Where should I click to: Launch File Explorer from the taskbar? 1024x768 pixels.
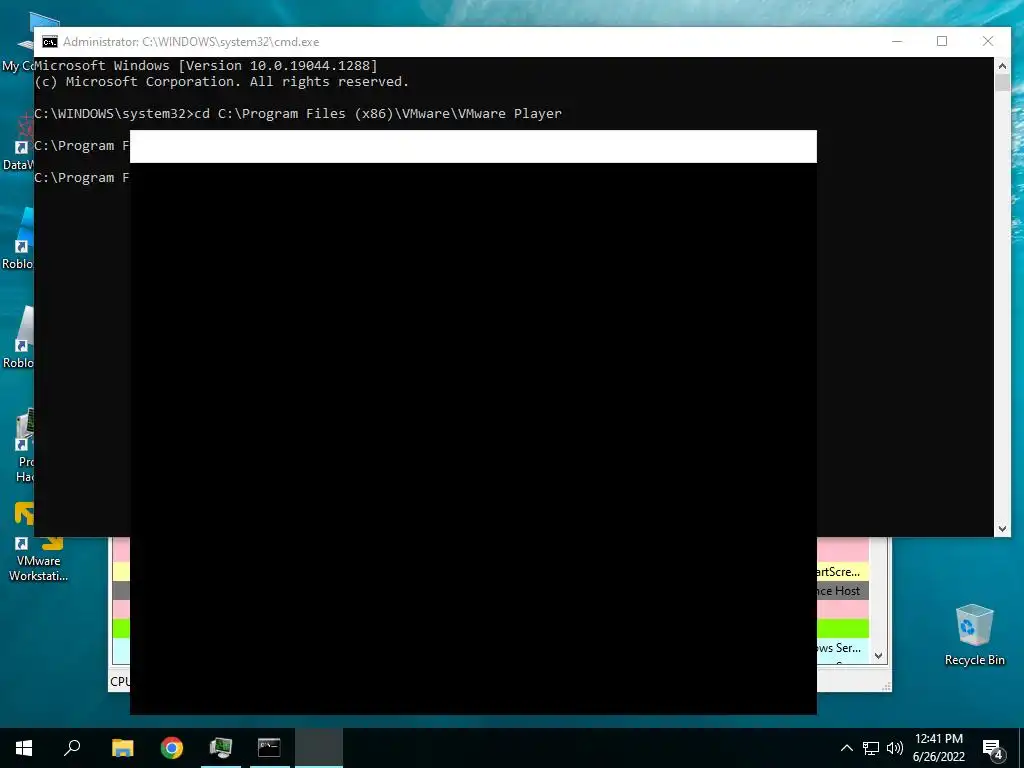click(122, 748)
